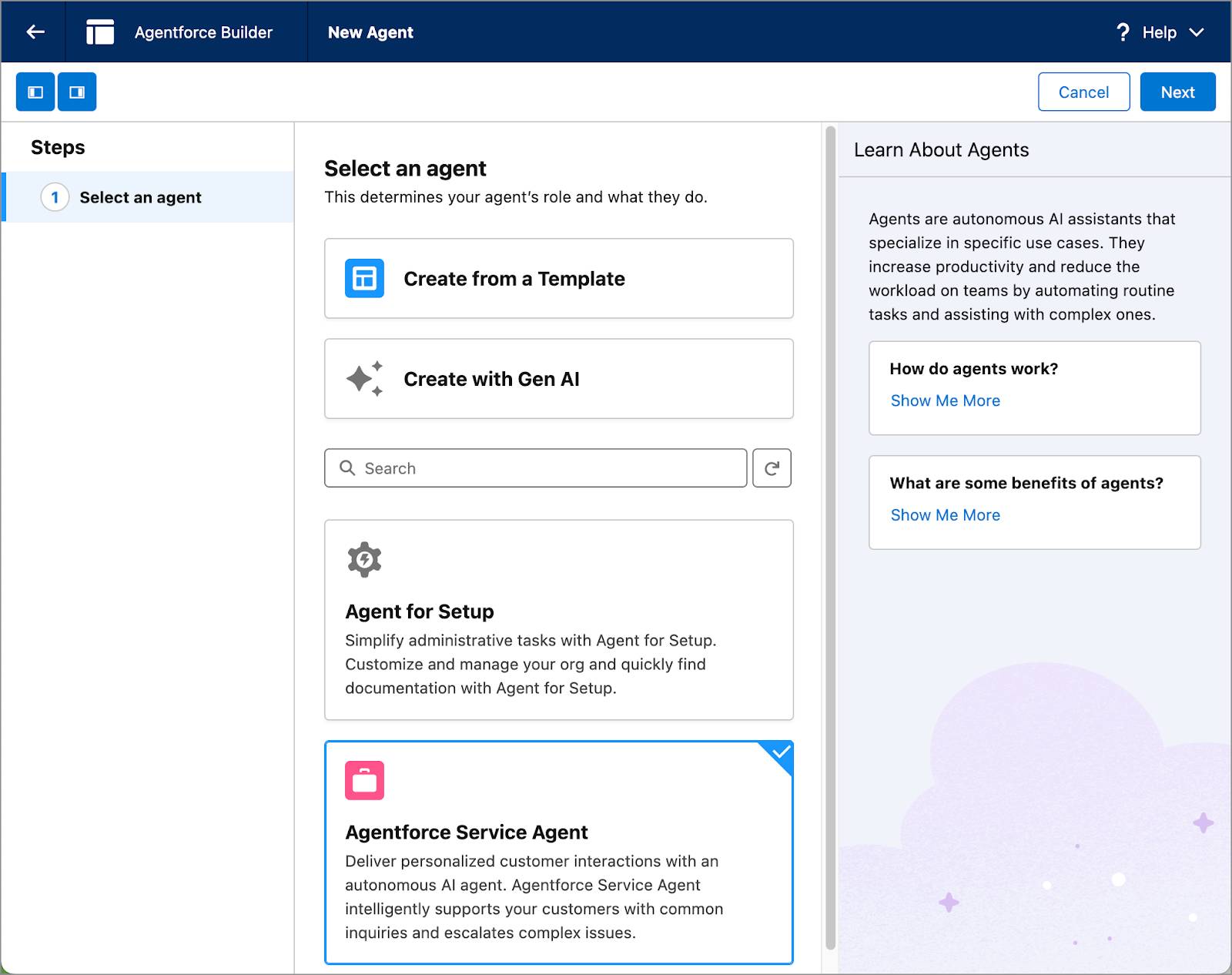Click the Cancel button

[1083, 92]
